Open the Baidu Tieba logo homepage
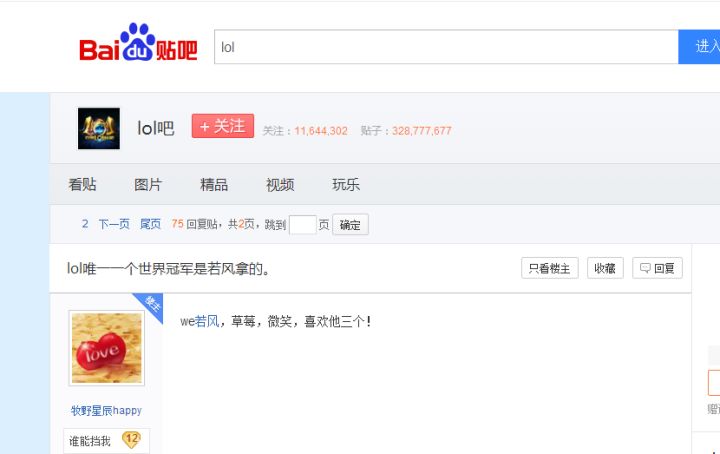This screenshot has width=720, height=454. [138, 43]
